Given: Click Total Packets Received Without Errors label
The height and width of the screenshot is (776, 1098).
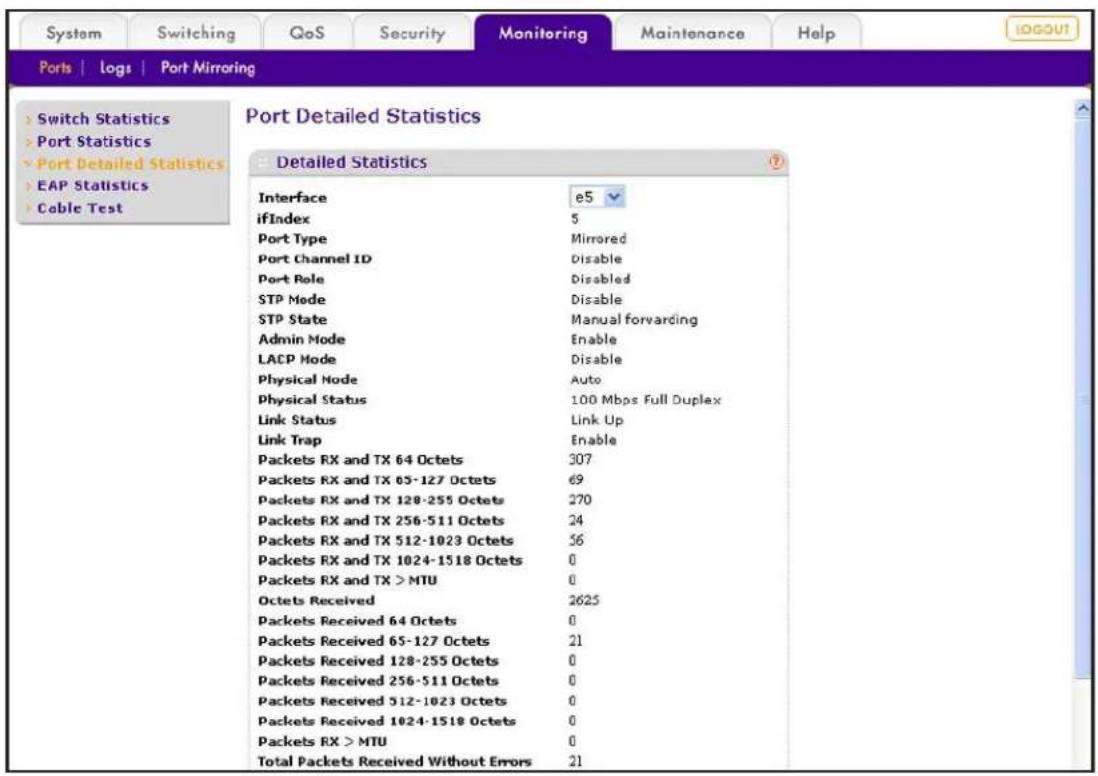Looking at the screenshot, I should pos(394,761).
